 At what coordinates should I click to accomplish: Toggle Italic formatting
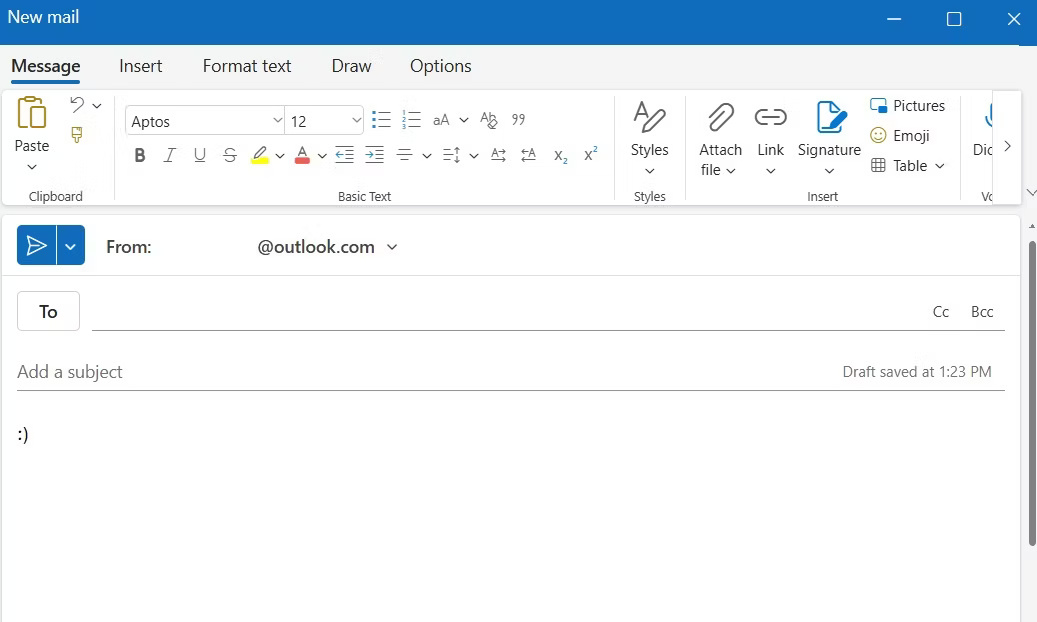pos(170,156)
